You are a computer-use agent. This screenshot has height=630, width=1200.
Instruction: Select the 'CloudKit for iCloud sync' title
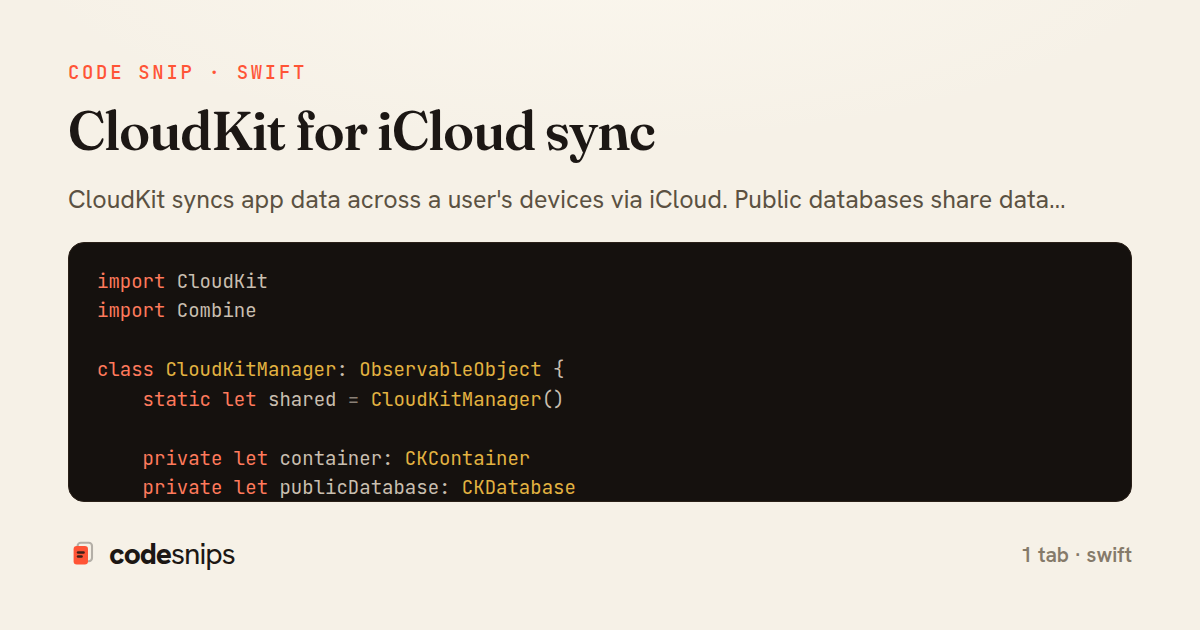[x=361, y=131]
